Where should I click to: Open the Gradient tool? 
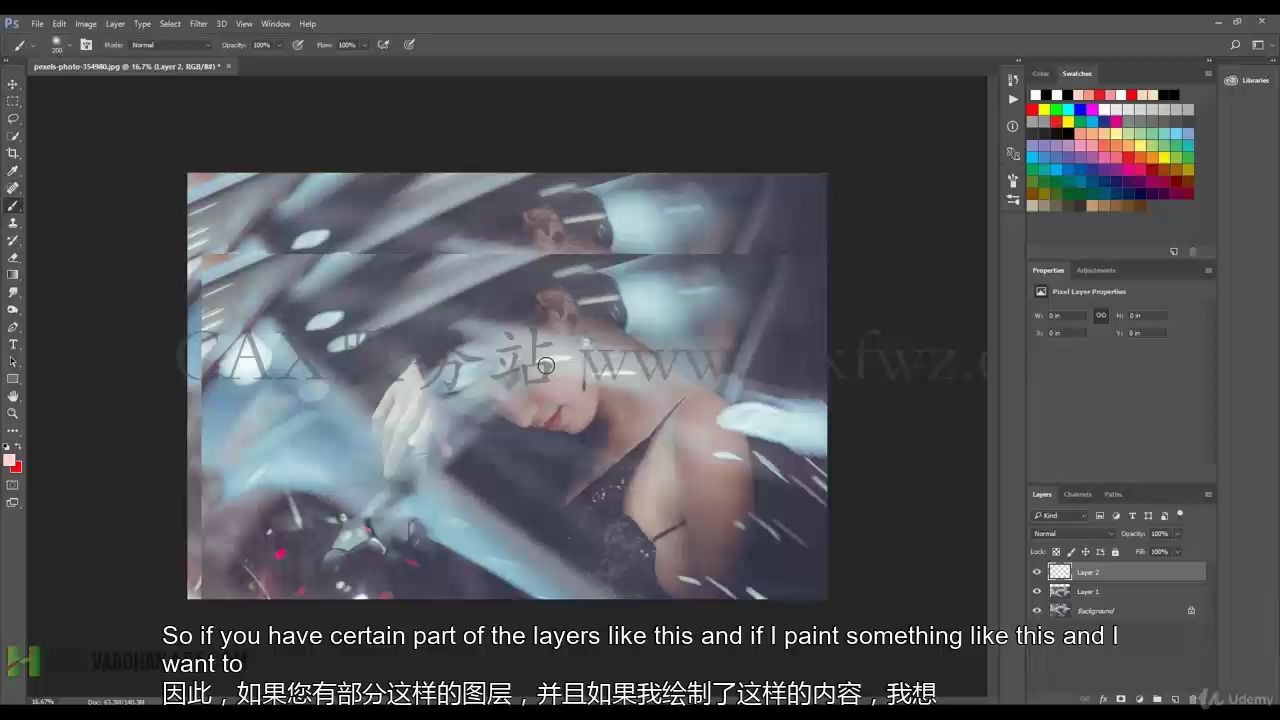point(13,276)
